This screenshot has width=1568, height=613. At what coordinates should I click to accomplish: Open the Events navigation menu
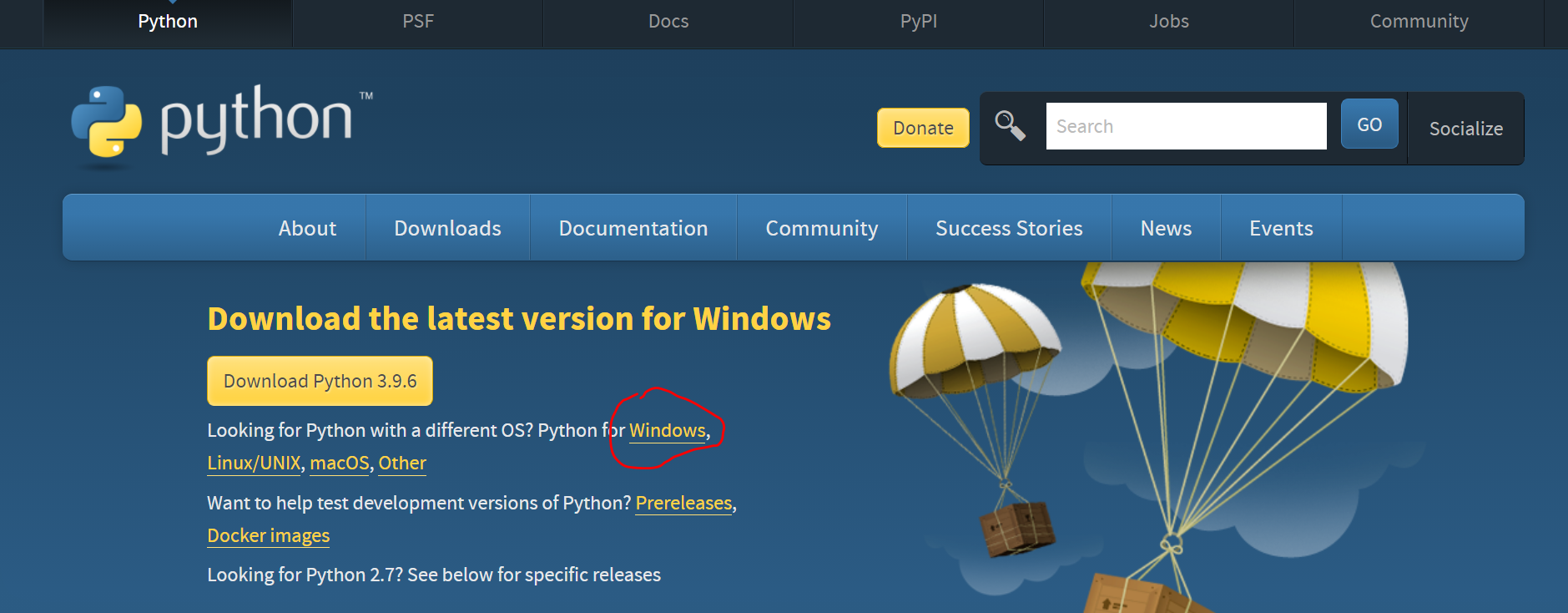pyautogui.click(x=1281, y=228)
